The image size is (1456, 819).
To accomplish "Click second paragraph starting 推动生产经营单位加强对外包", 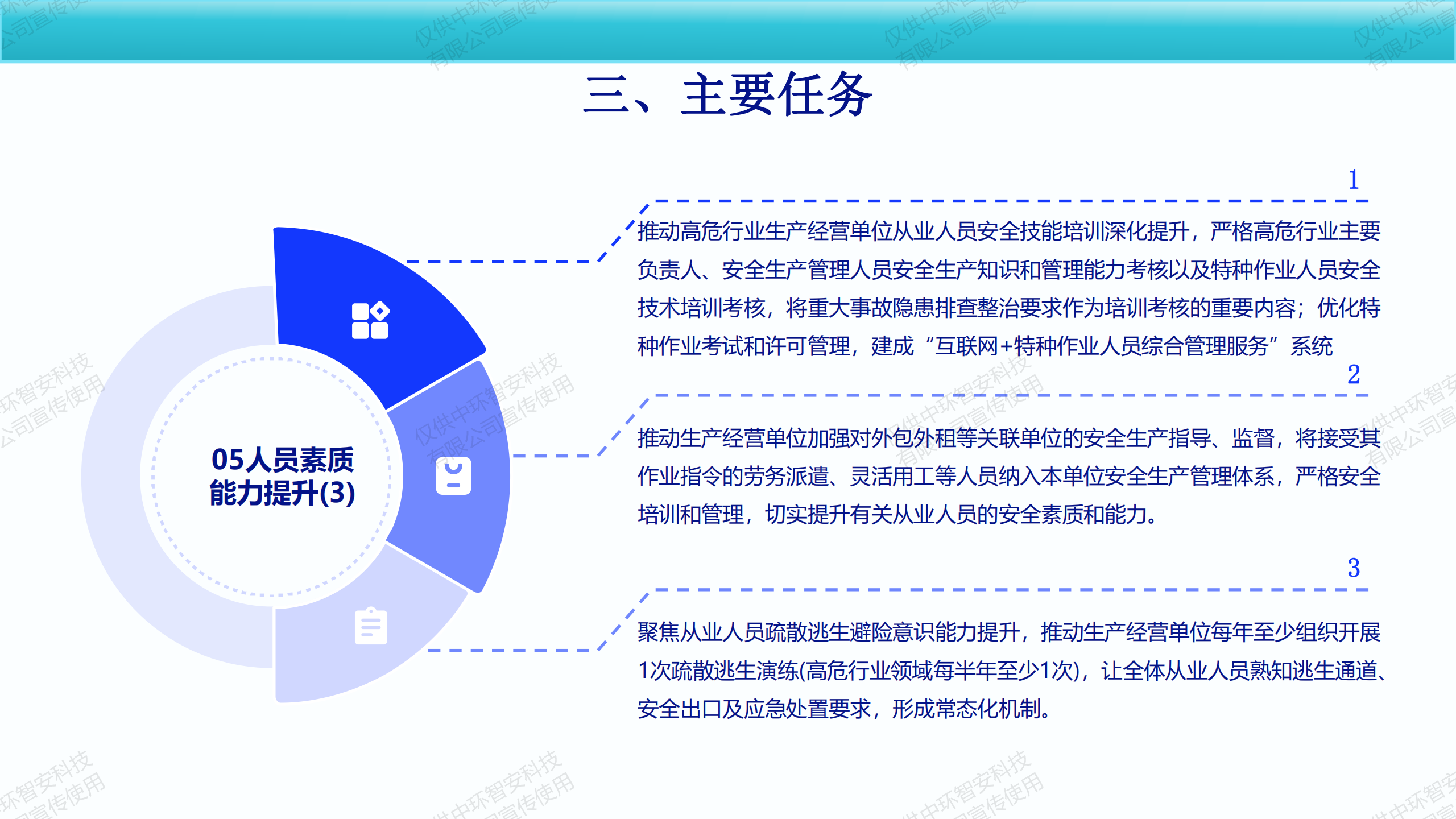I will [1009, 476].
